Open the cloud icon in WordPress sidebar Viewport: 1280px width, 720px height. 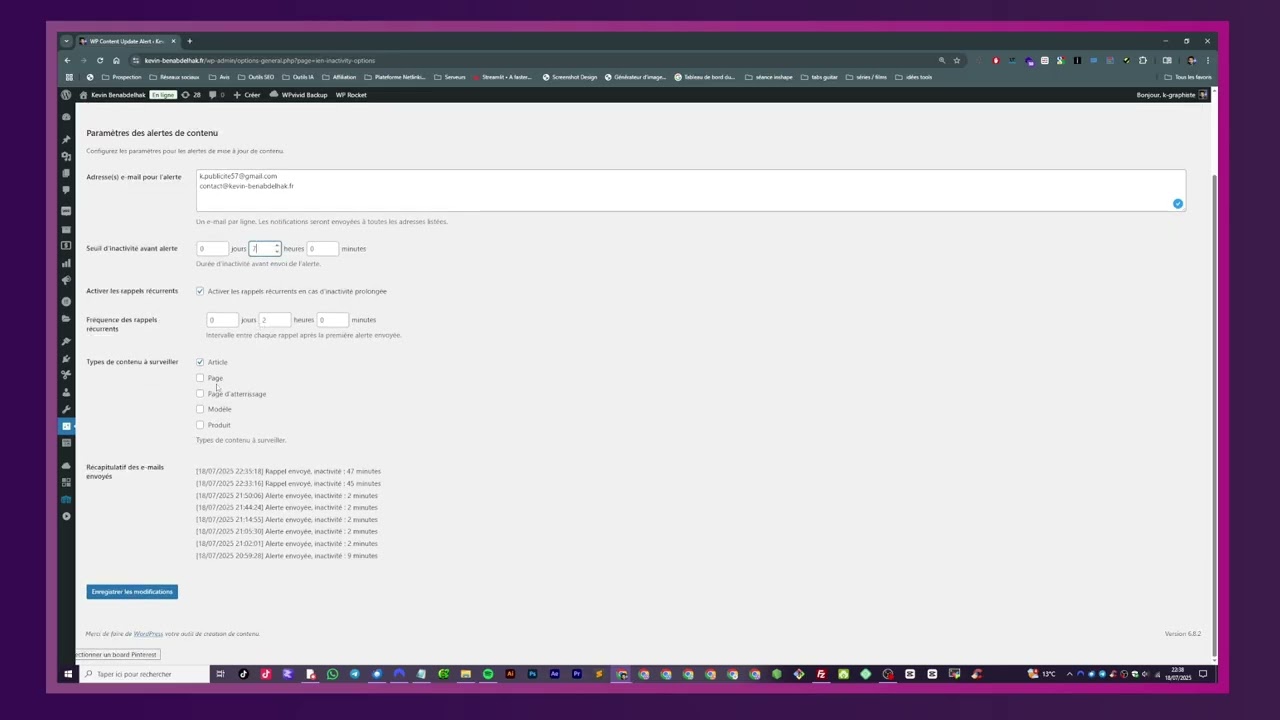click(66, 466)
